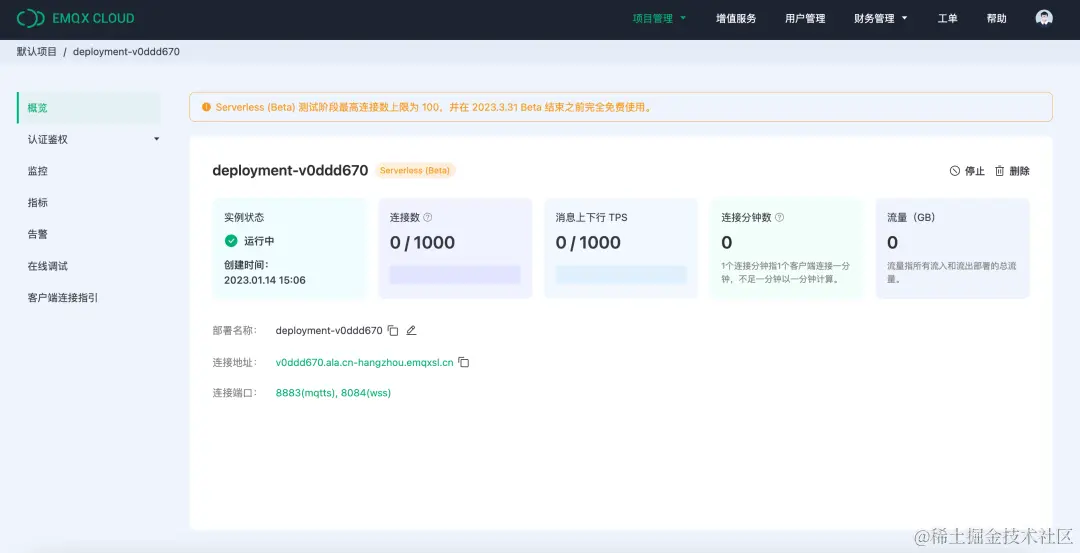Click the green running status check icon

(231, 240)
